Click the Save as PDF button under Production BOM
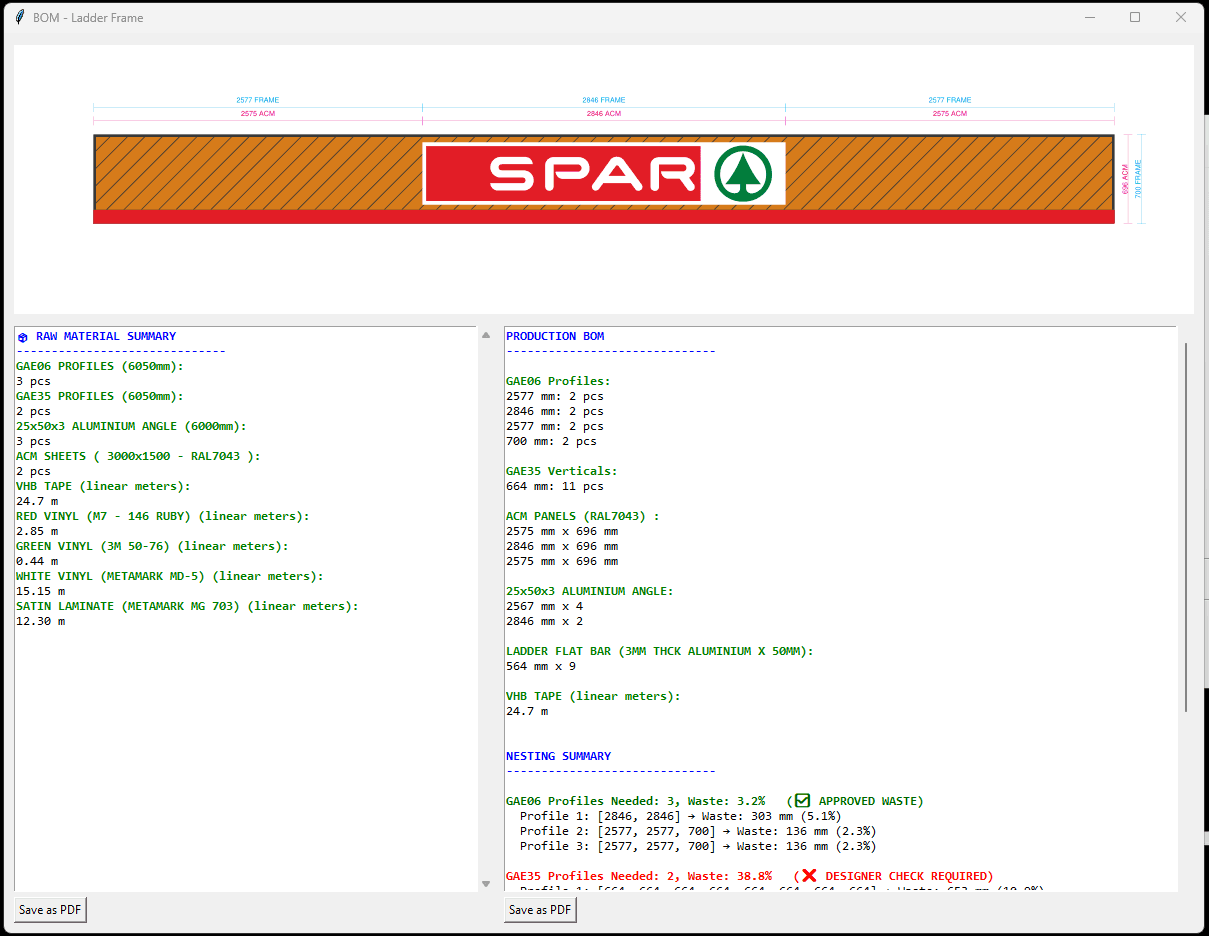Screen dimensions: 1209x936 click(x=540, y=909)
